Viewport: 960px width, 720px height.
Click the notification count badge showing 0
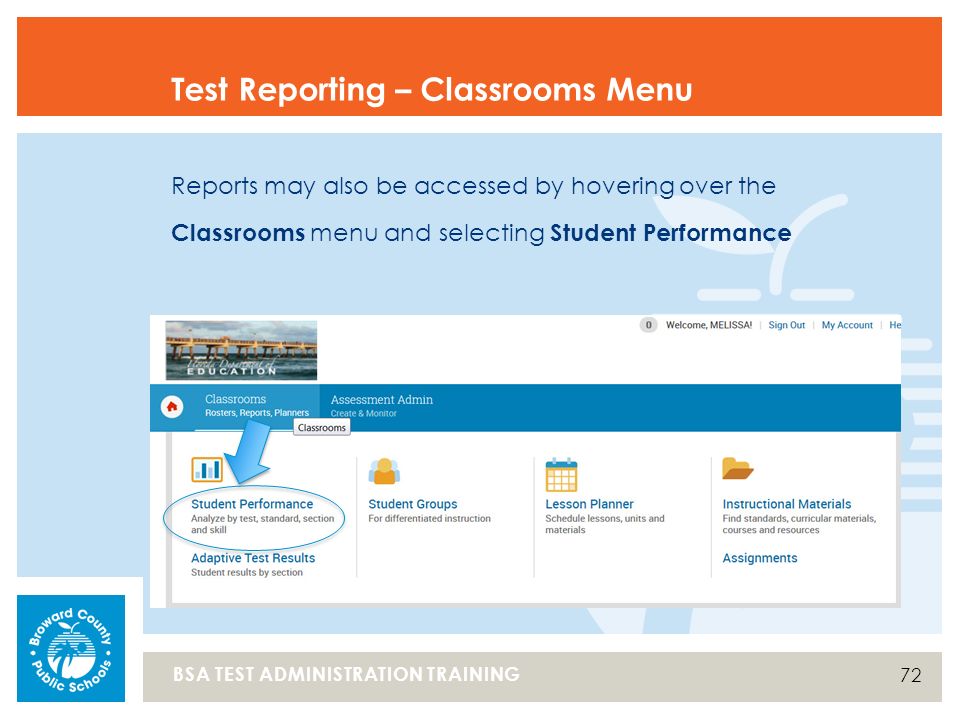coord(648,325)
